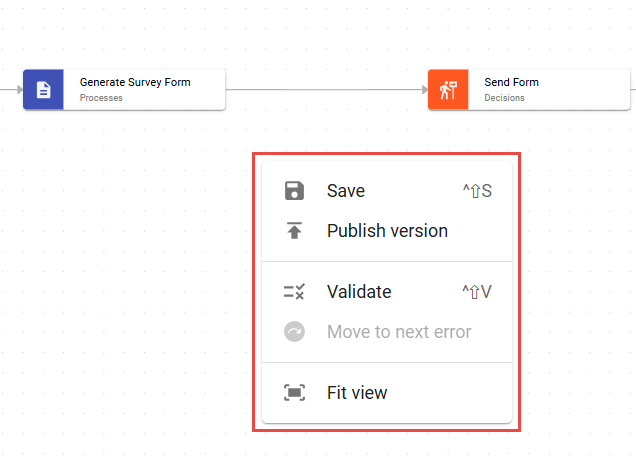The width and height of the screenshot is (636, 466).
Task: Click the blue document icon on Generate Survey Form
Action: coord(43,90)
